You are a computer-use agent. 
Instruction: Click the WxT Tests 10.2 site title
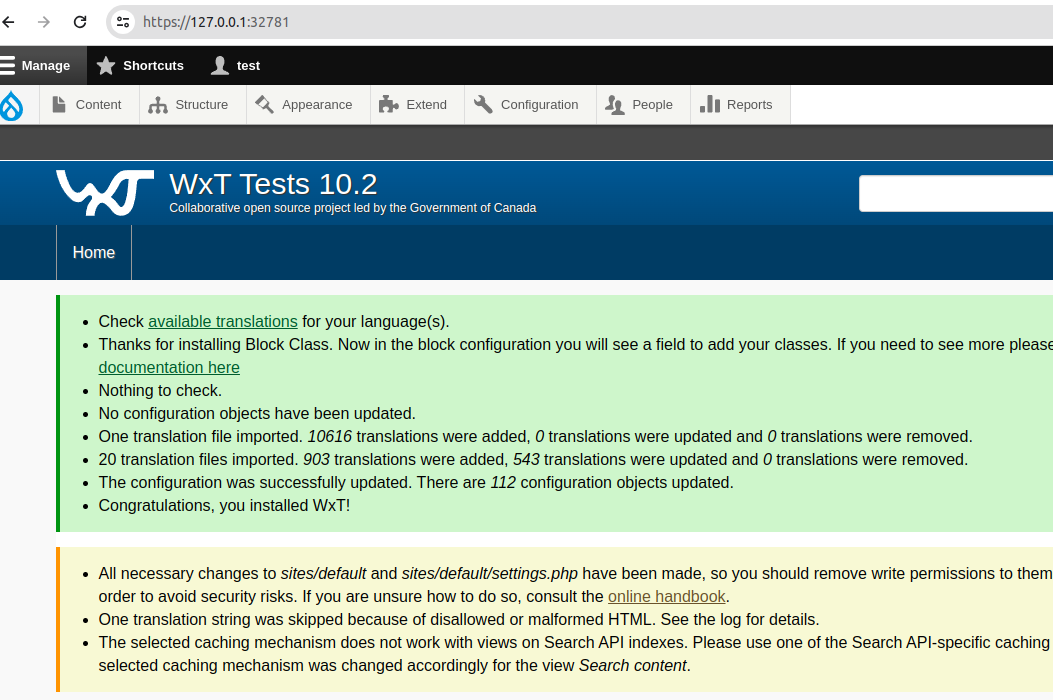[x=273, y=184]
